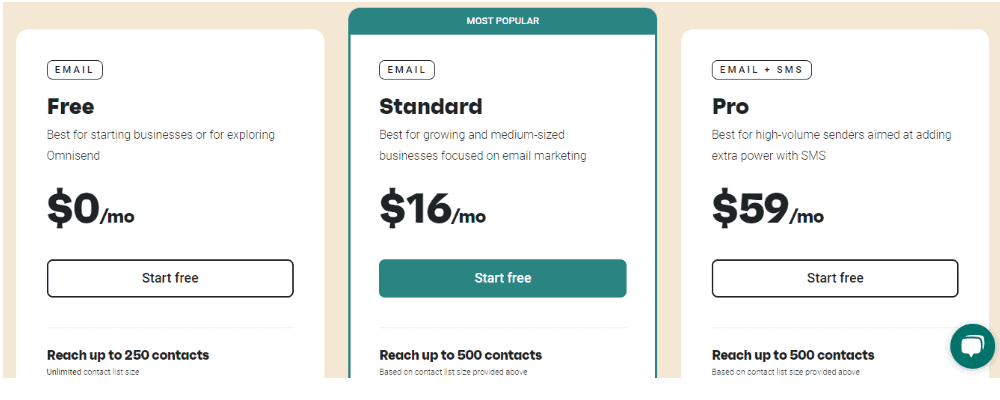Click Start free under the Pro plan
Screen dimensions: 1000x400
pos(835,278)
